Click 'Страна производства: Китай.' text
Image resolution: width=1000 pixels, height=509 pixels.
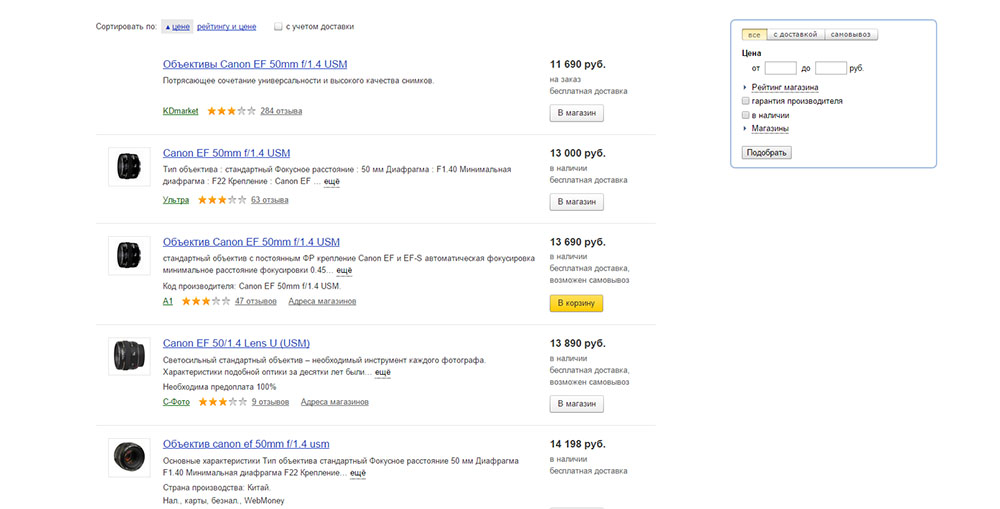[217, 487]
